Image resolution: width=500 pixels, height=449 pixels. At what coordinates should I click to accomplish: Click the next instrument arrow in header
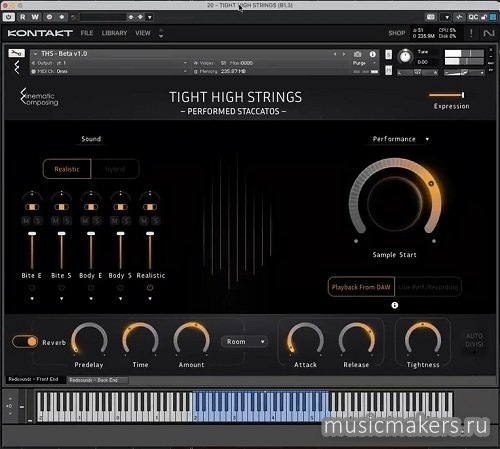(344, 54)
